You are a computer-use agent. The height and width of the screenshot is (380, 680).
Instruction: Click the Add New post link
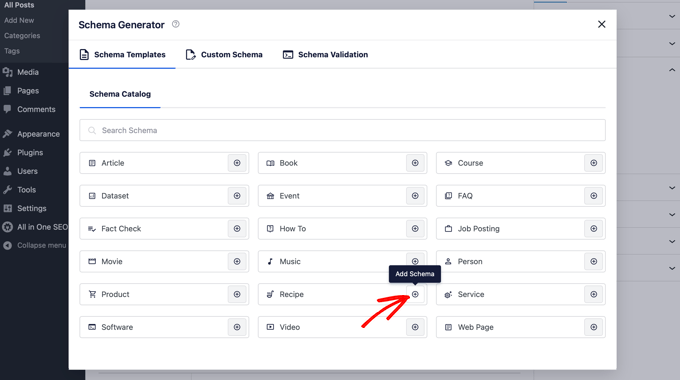(x=19, y=20)
